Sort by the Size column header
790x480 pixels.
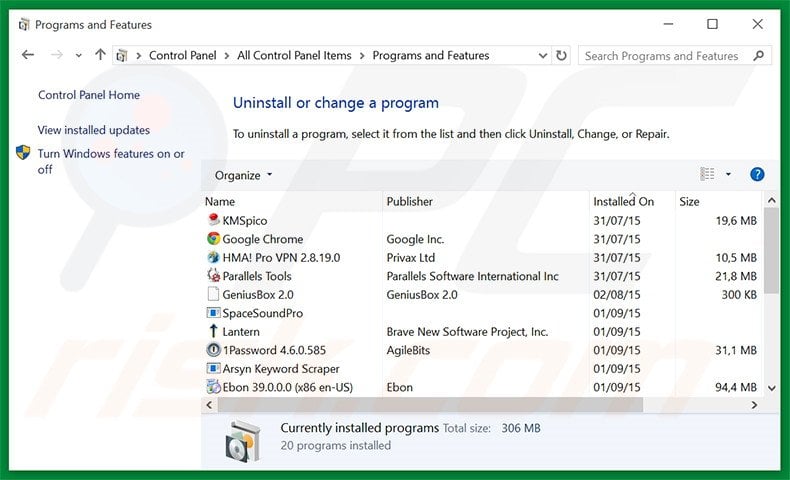click(718, 201)
